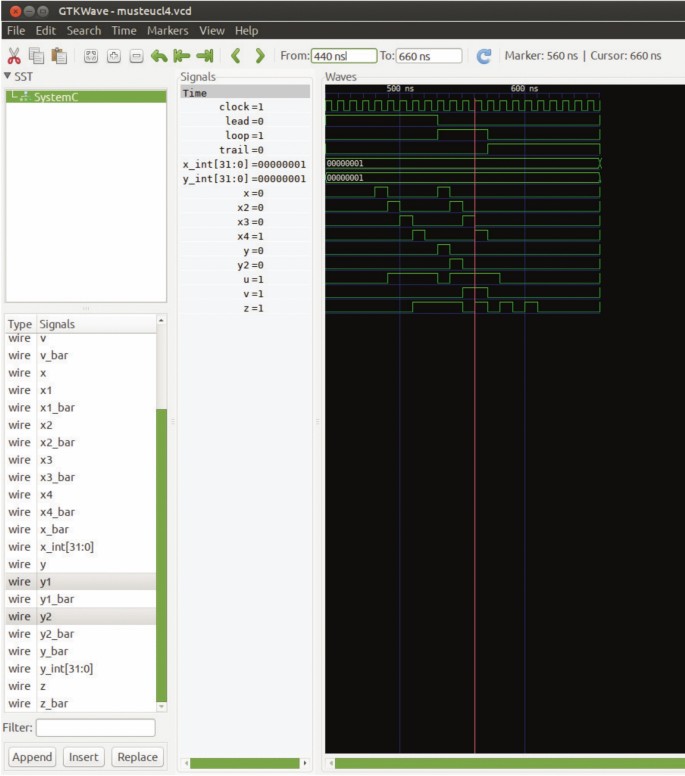This screenshot has height=776, width=685.
Task: Click the Signals pane scroll right arrow
Action: coord(305,763)
